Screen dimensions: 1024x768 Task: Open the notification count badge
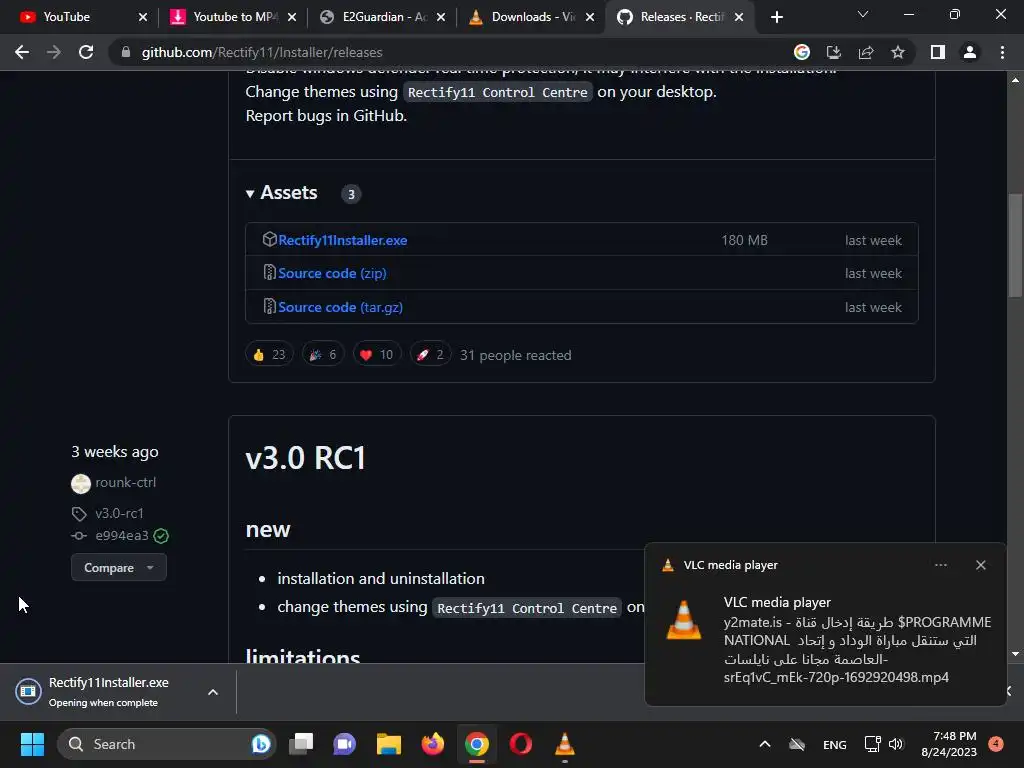click(x=996, y=743)
